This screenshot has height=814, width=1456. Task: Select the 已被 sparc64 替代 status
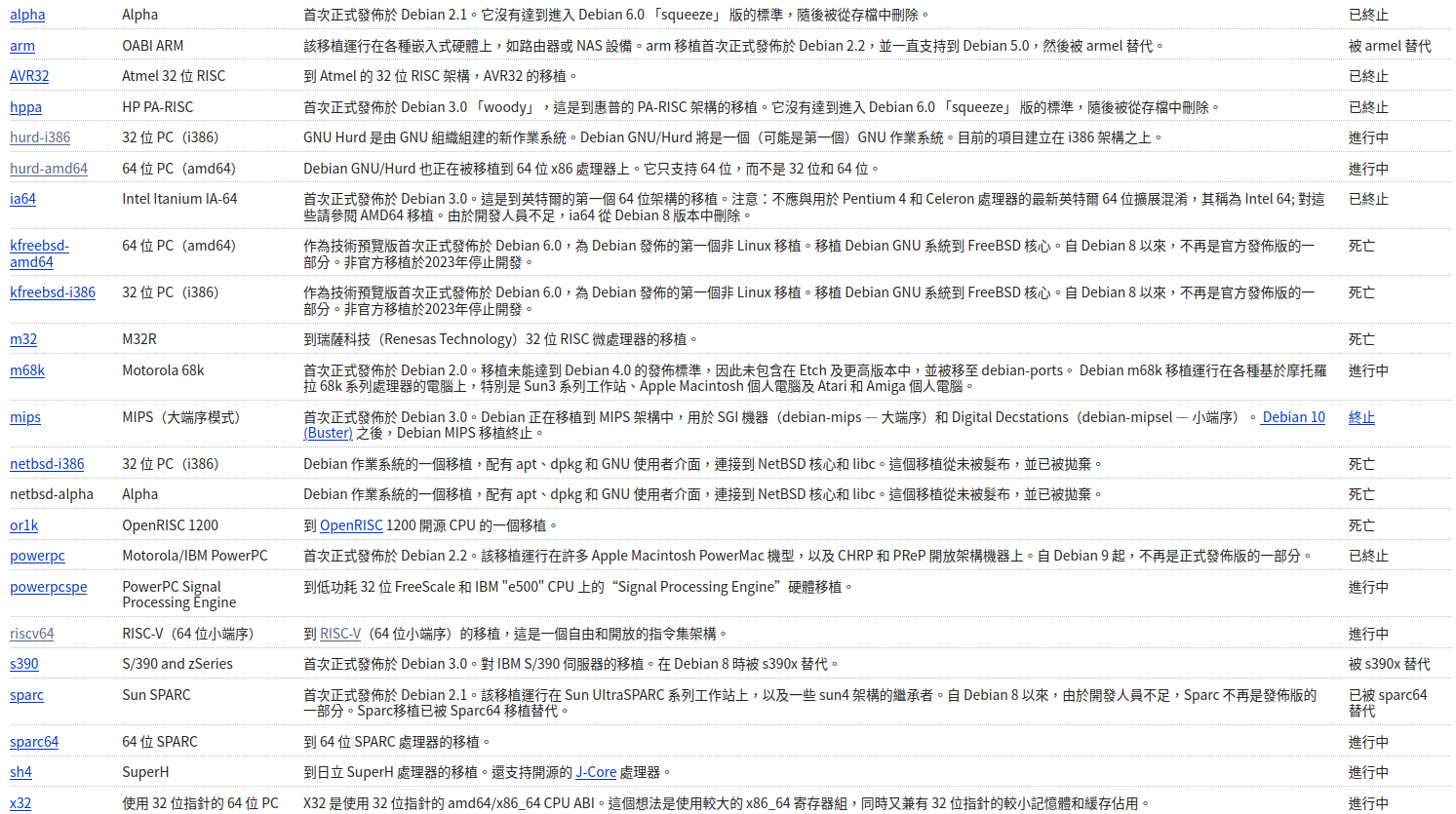tap(1388, 703)
